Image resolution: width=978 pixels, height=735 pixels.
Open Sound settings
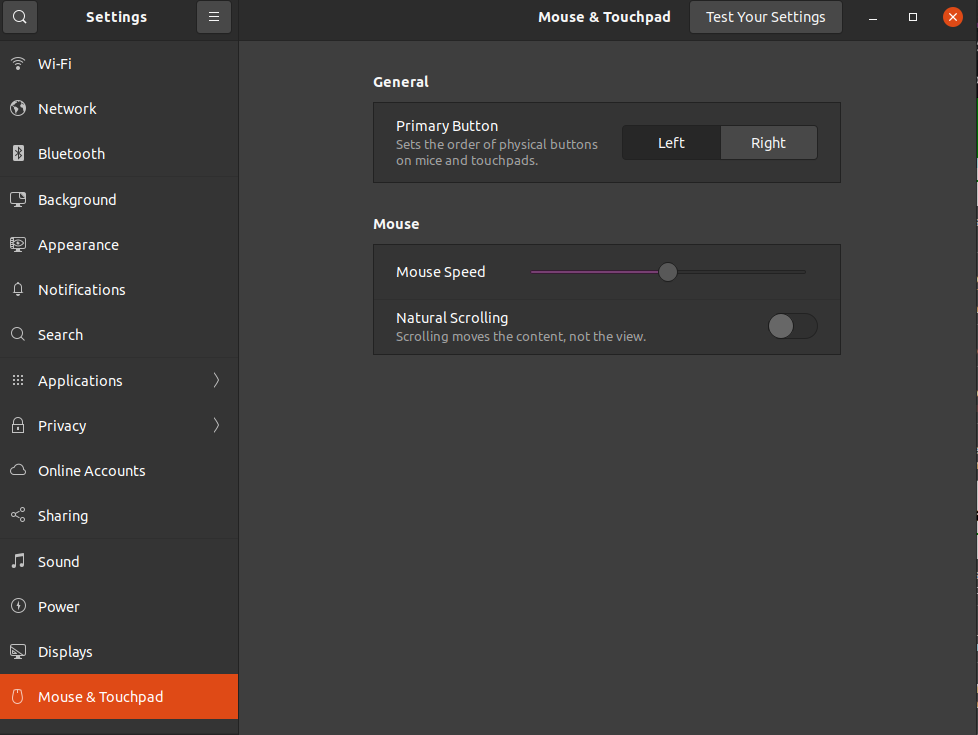[x=119, y=561]
